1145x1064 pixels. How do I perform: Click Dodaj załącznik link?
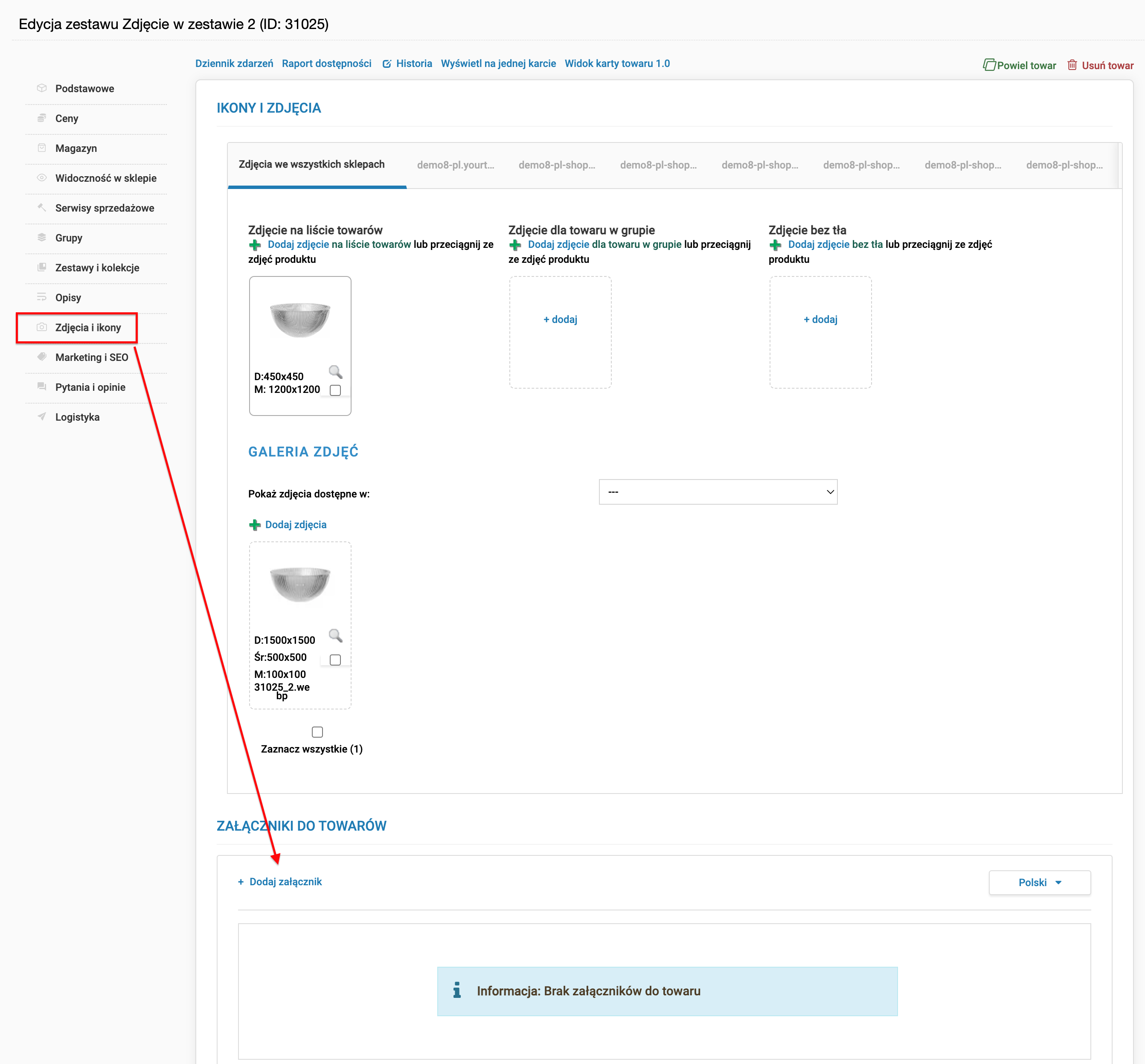tap(285, 882)
